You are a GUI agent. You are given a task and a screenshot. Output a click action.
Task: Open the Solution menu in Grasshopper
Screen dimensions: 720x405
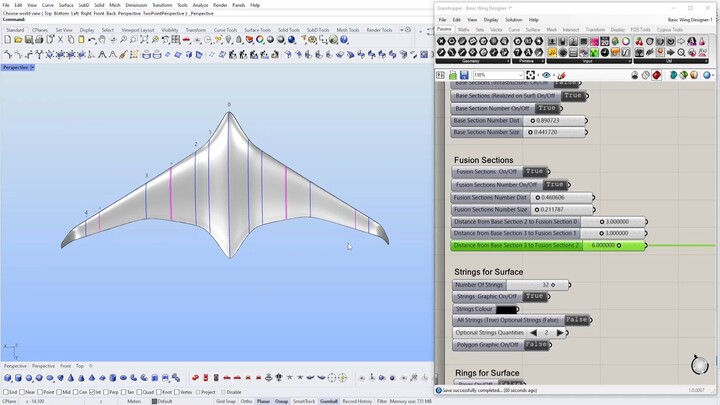pyautogui.click(x=513, y=19)
